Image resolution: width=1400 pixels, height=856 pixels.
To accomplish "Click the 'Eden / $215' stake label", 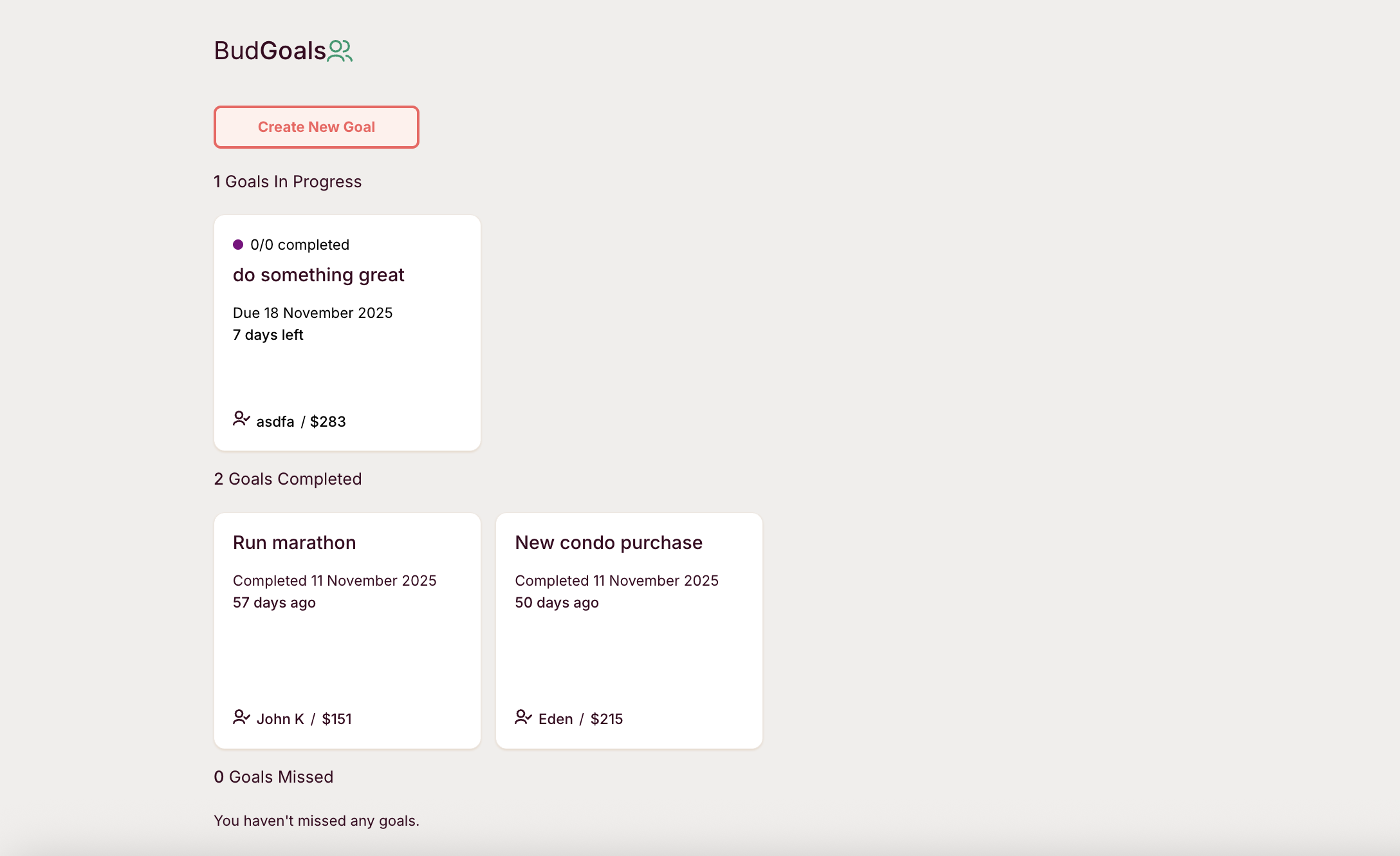I will coord(580,718).
